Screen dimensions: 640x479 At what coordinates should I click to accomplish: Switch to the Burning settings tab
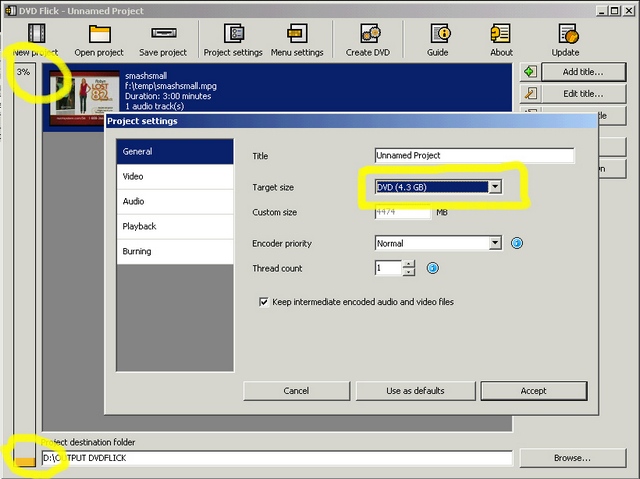(175, 251)
